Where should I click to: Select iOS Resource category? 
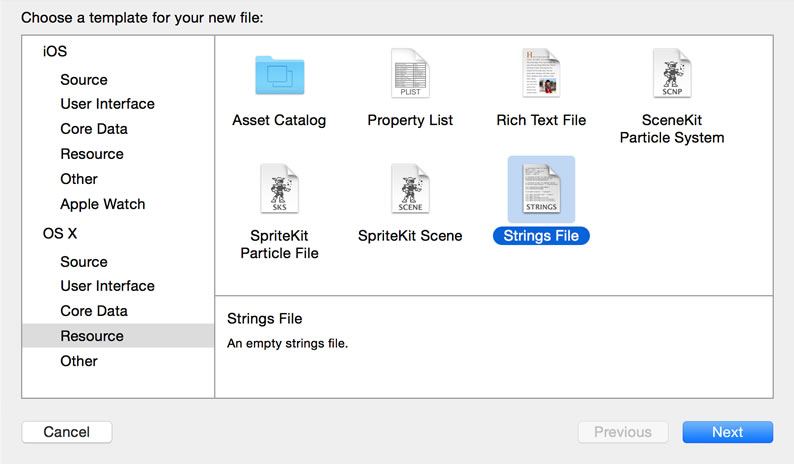[x=92, y=154]
